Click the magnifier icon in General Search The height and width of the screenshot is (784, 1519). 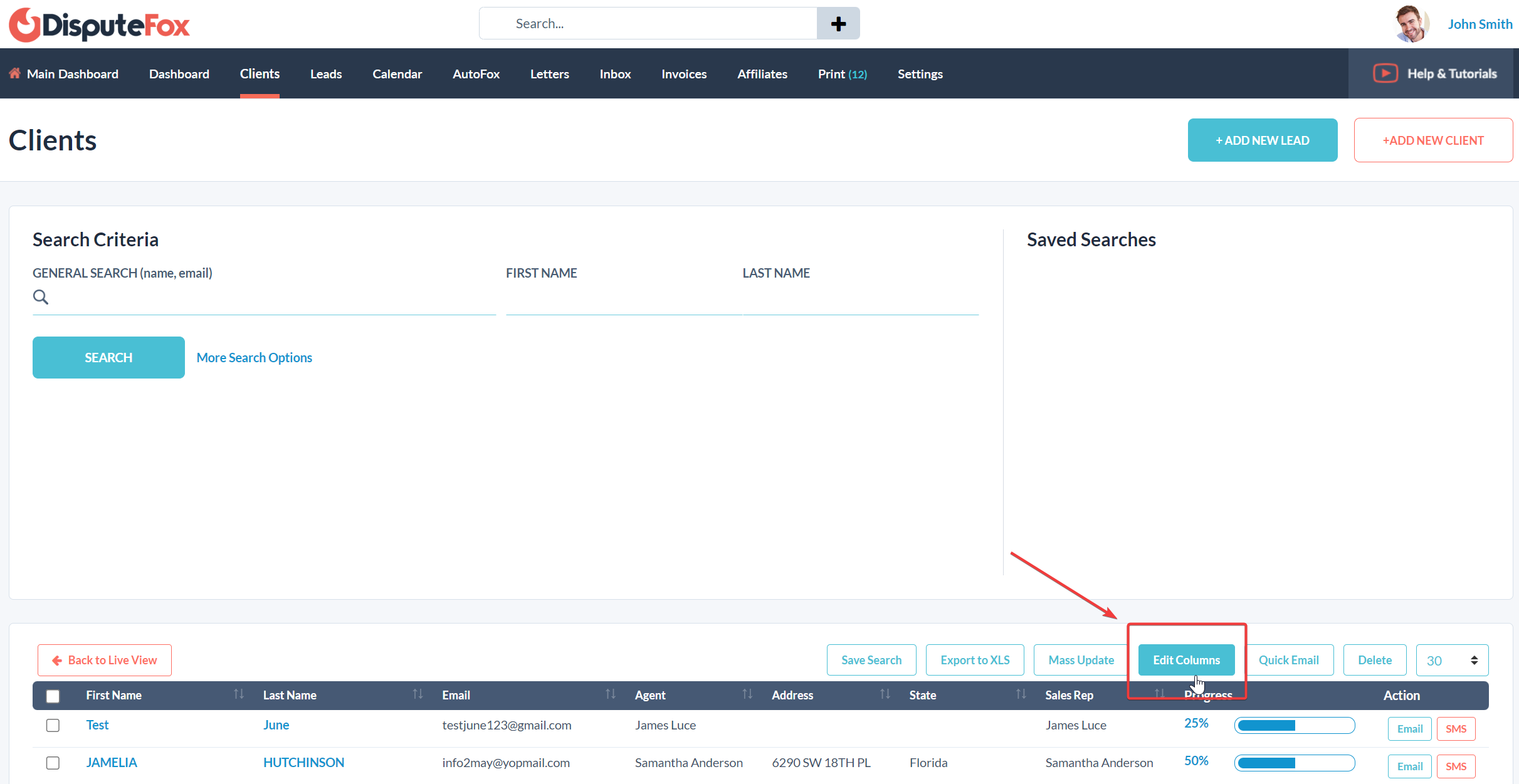click(41, 297)
